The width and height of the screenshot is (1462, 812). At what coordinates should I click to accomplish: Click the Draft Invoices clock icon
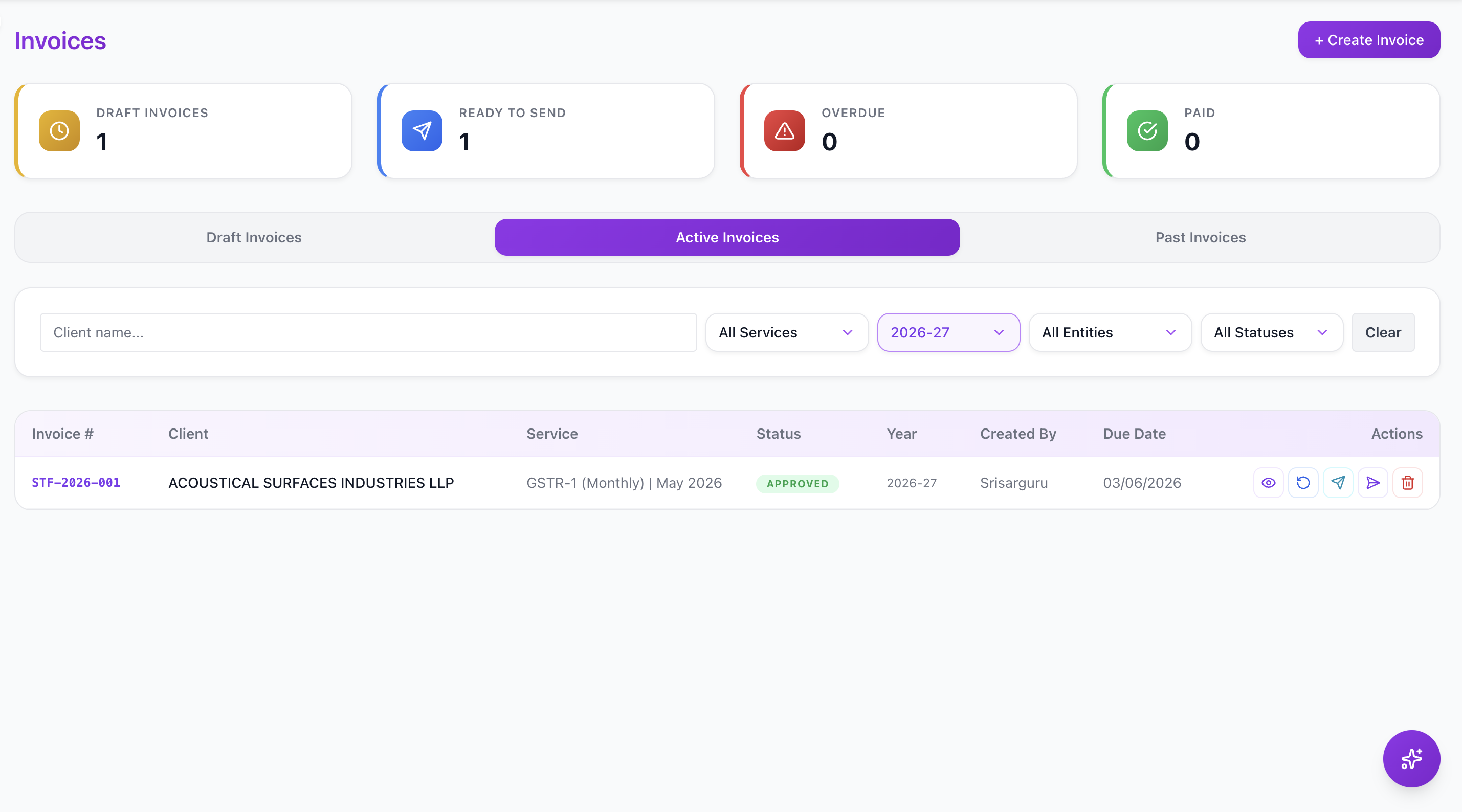click(x=59, y=131)
